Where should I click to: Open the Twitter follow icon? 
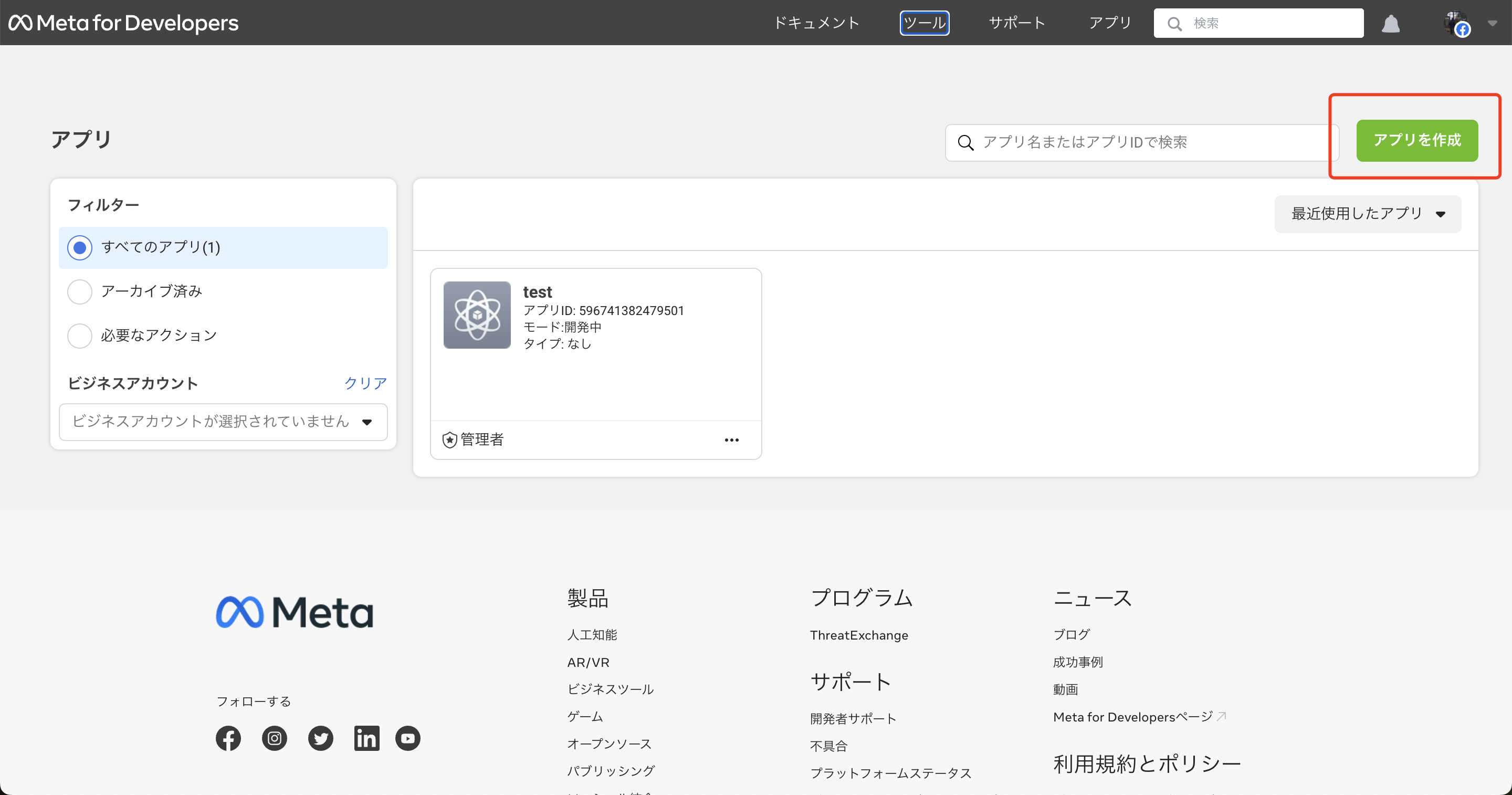pos(320,738)
